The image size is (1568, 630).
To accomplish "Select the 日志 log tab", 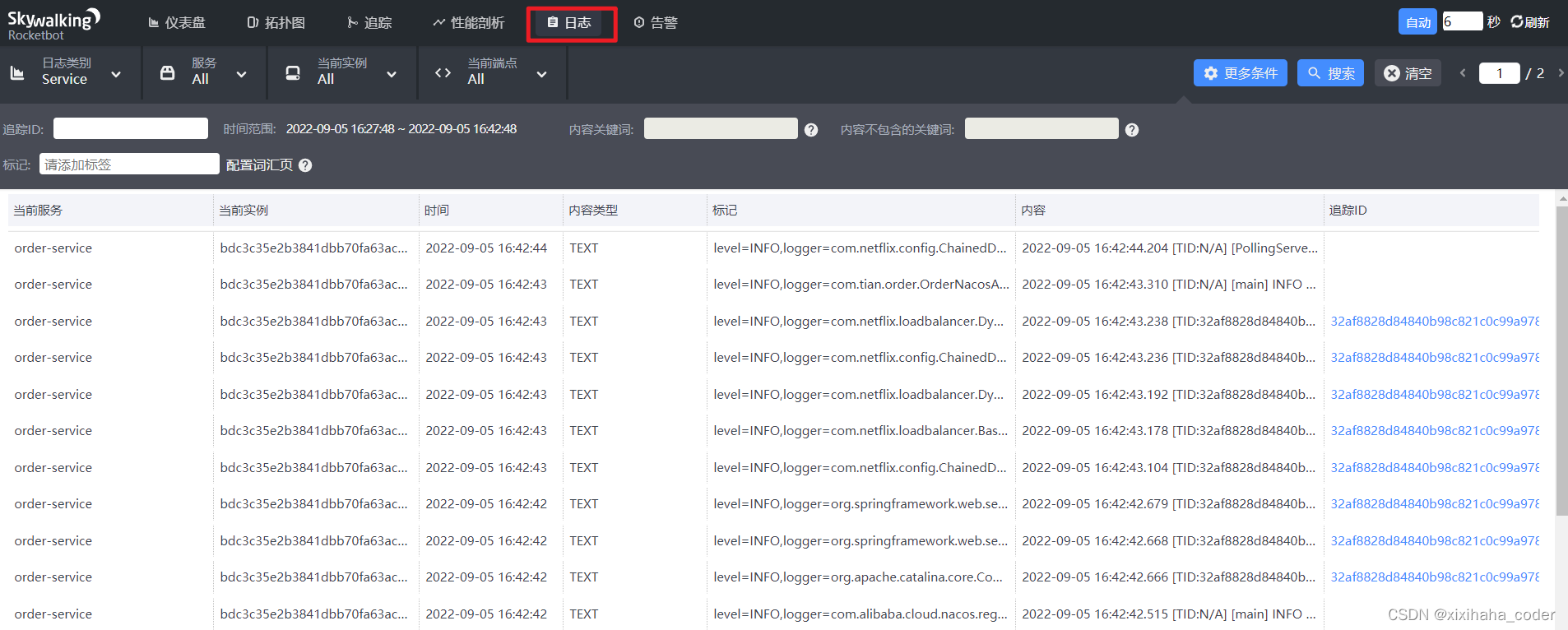I will pos(570,22).
